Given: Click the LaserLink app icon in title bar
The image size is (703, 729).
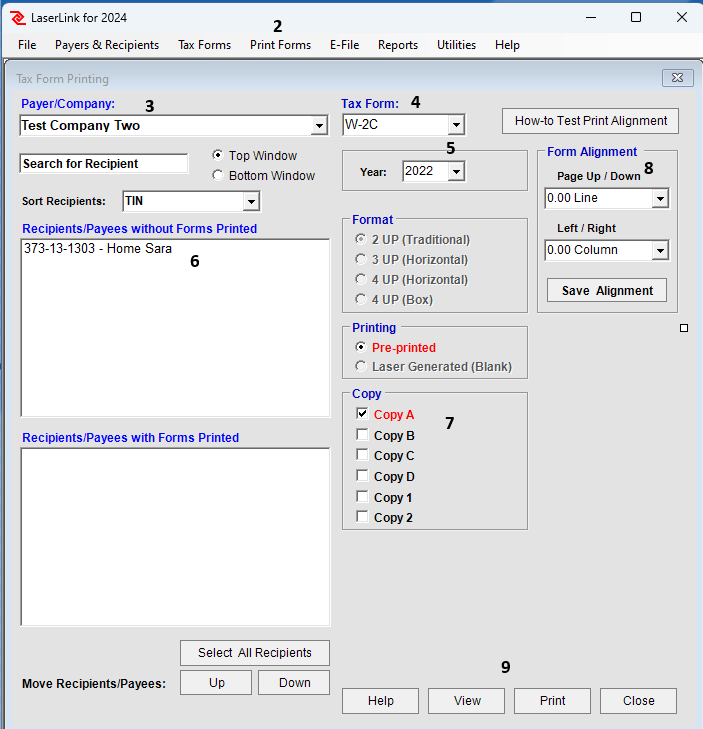Looking at the screenshot, I should (x=18, y=18).
